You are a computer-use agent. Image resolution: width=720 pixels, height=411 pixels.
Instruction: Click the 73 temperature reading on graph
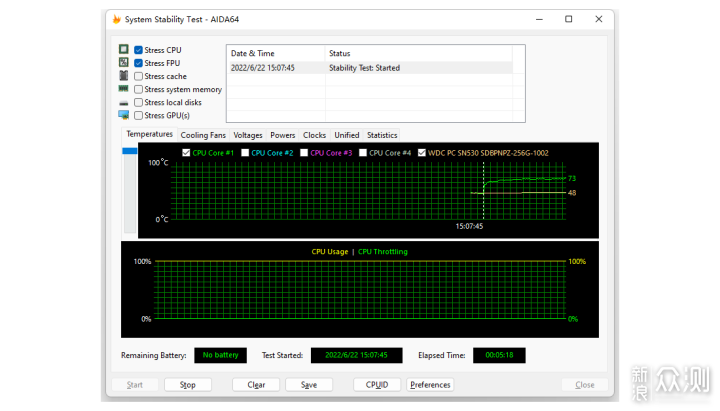pyautogui.click(x=572, y=178)
